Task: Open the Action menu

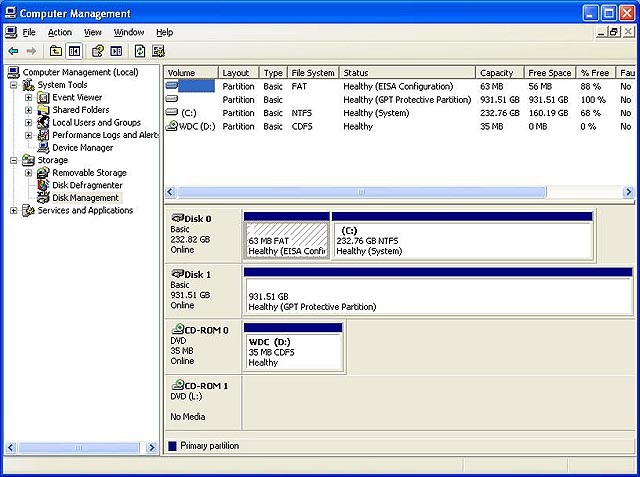Action: click(x=60, y=32)
